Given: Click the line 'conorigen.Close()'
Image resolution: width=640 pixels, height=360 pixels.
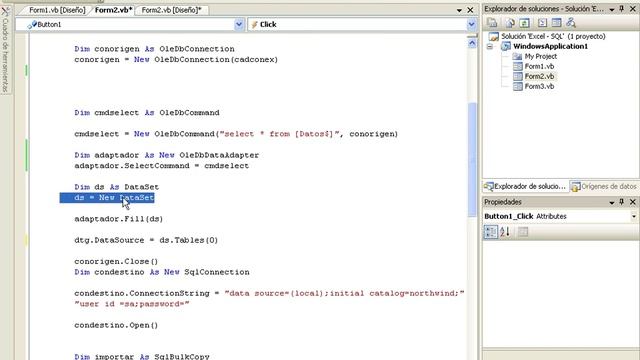Looking at the screenshot, I should point(116,261).
